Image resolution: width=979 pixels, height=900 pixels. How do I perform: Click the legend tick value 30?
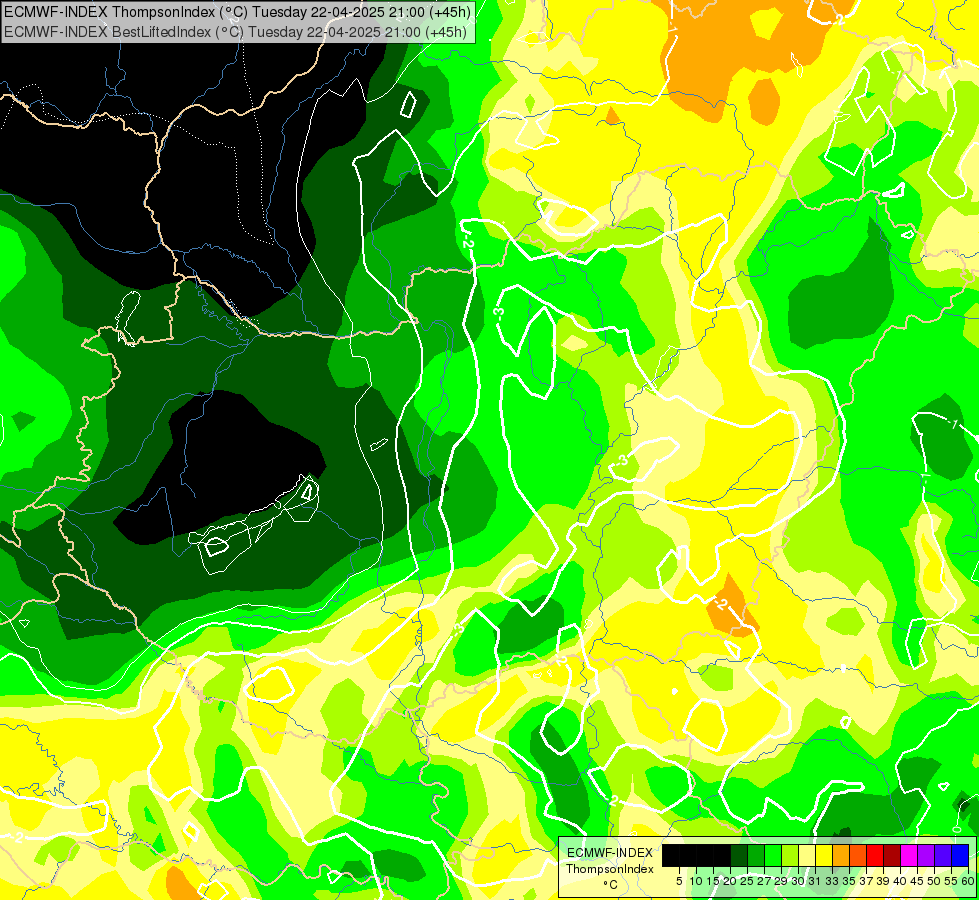point(798,881)
